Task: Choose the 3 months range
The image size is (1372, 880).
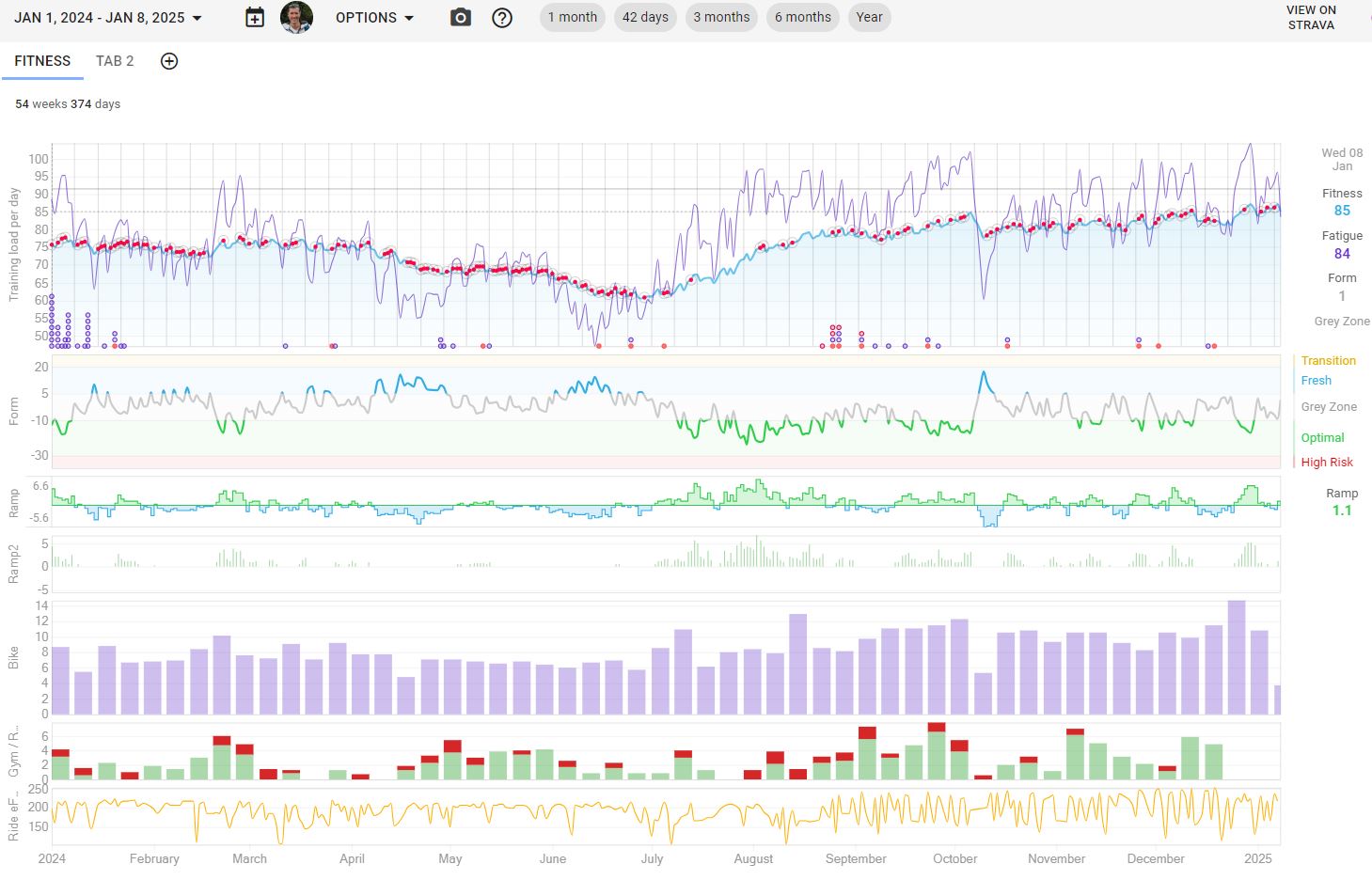Action: tap(721, 17)
